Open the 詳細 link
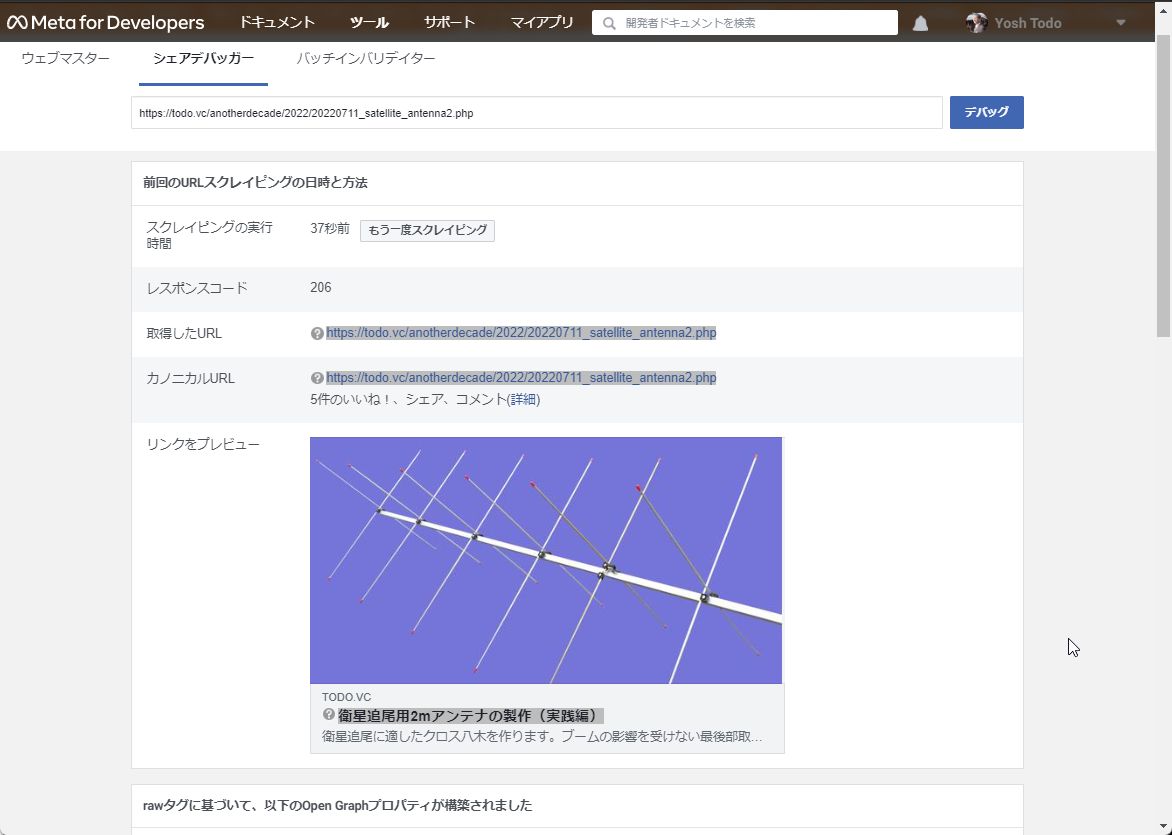The width and height of the screenshot is (1172, 835). (x=524, y=400)
